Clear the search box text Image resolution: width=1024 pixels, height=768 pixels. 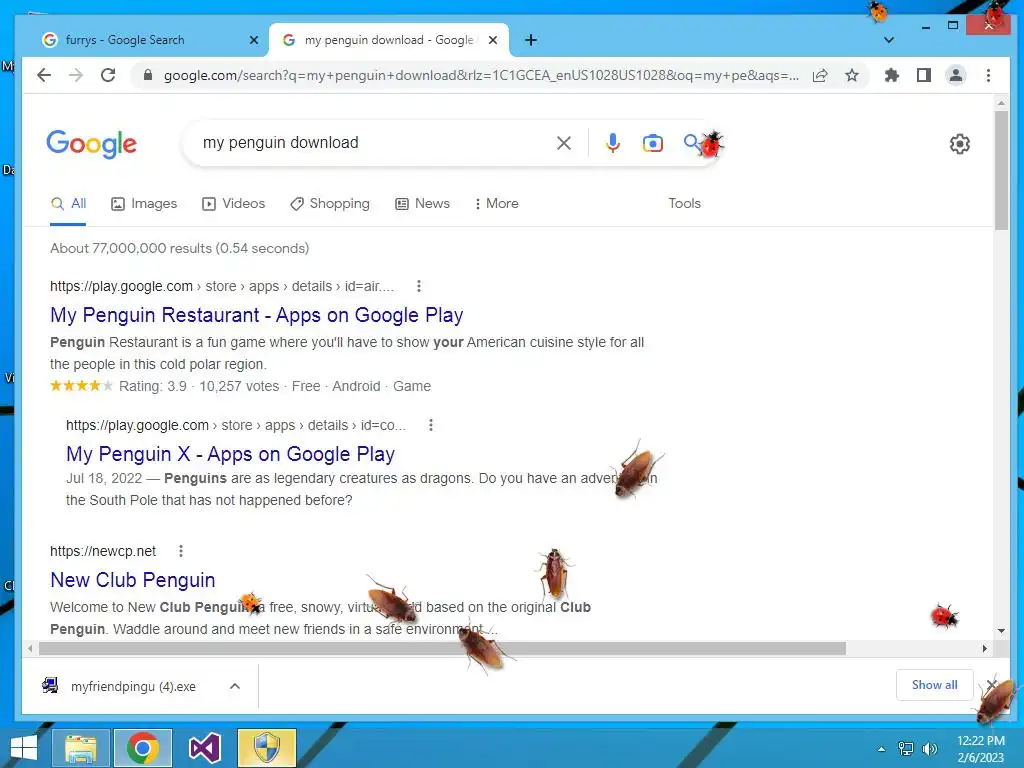(564, 143)
